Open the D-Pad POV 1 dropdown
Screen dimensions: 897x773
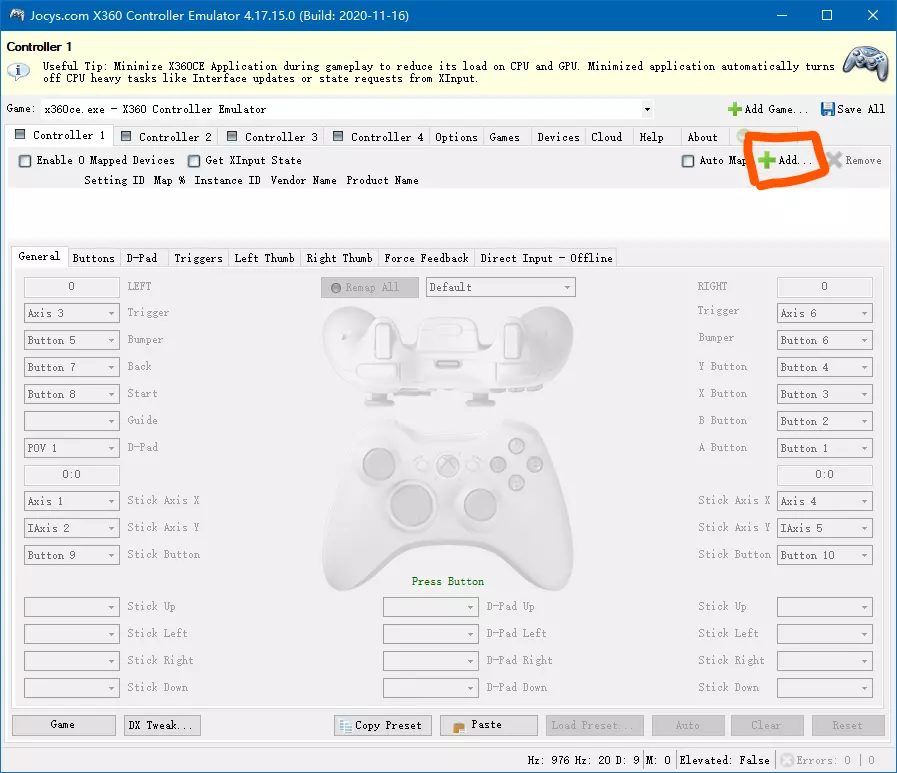click(x=72, y=447)
